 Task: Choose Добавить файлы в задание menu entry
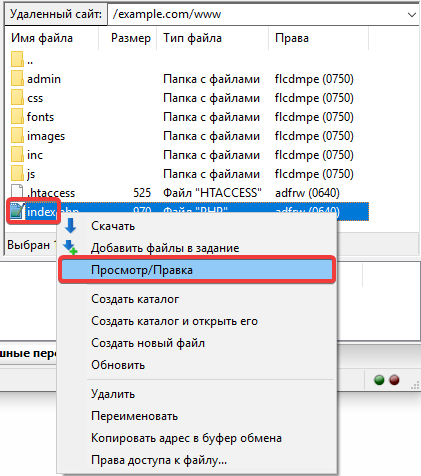(x=197, y=248)
